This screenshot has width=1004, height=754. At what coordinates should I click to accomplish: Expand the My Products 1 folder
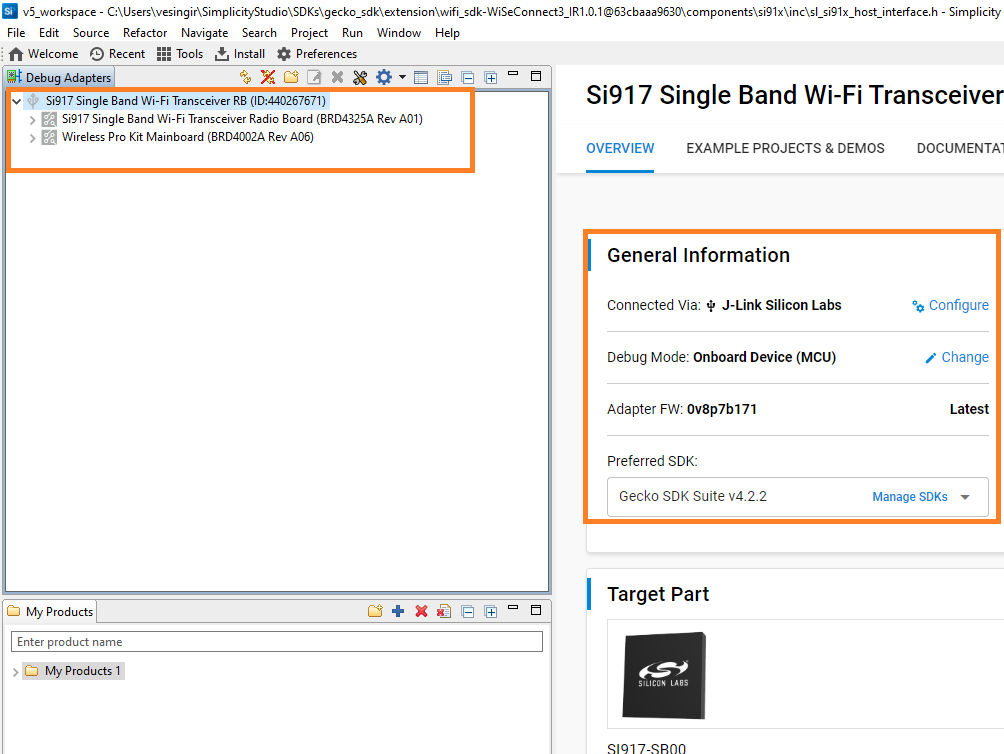tap(15, 671)
